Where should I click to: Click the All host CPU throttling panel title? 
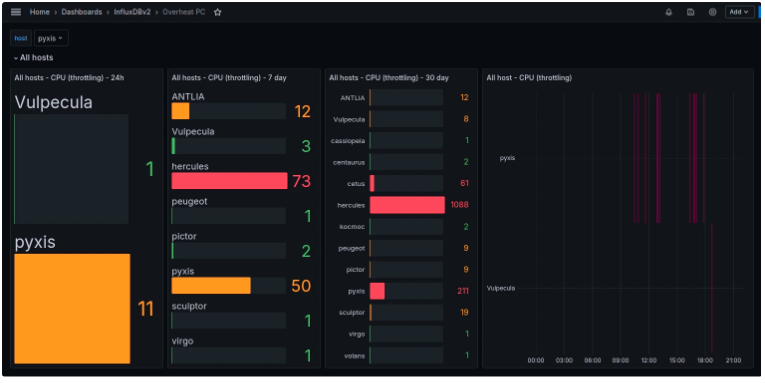529,78
